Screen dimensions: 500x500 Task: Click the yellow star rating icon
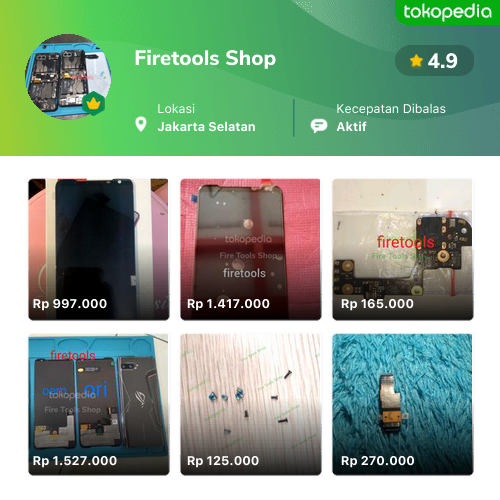click(416, 61)
